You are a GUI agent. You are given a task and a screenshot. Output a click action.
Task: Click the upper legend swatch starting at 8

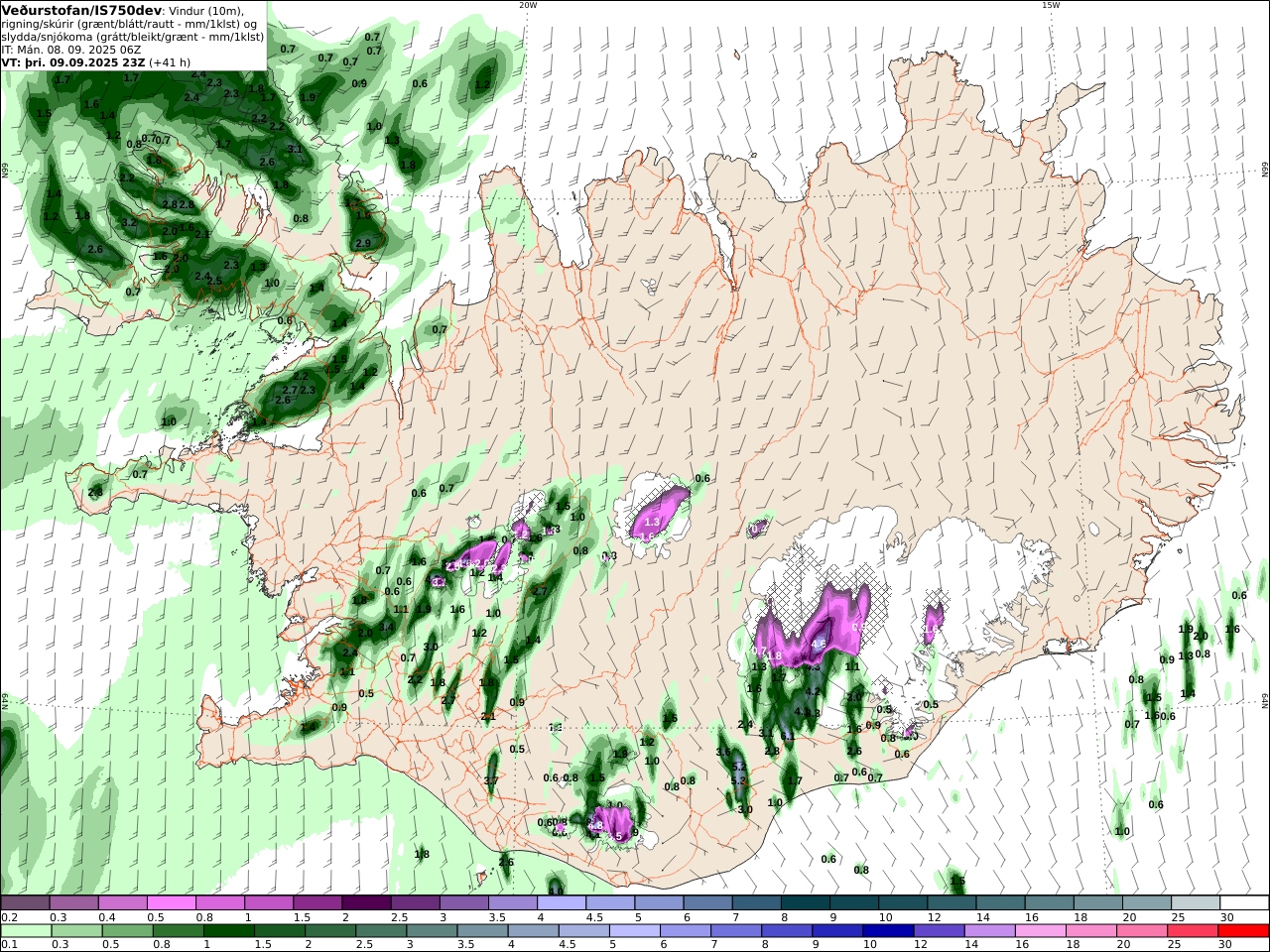(x=804, y=903)
